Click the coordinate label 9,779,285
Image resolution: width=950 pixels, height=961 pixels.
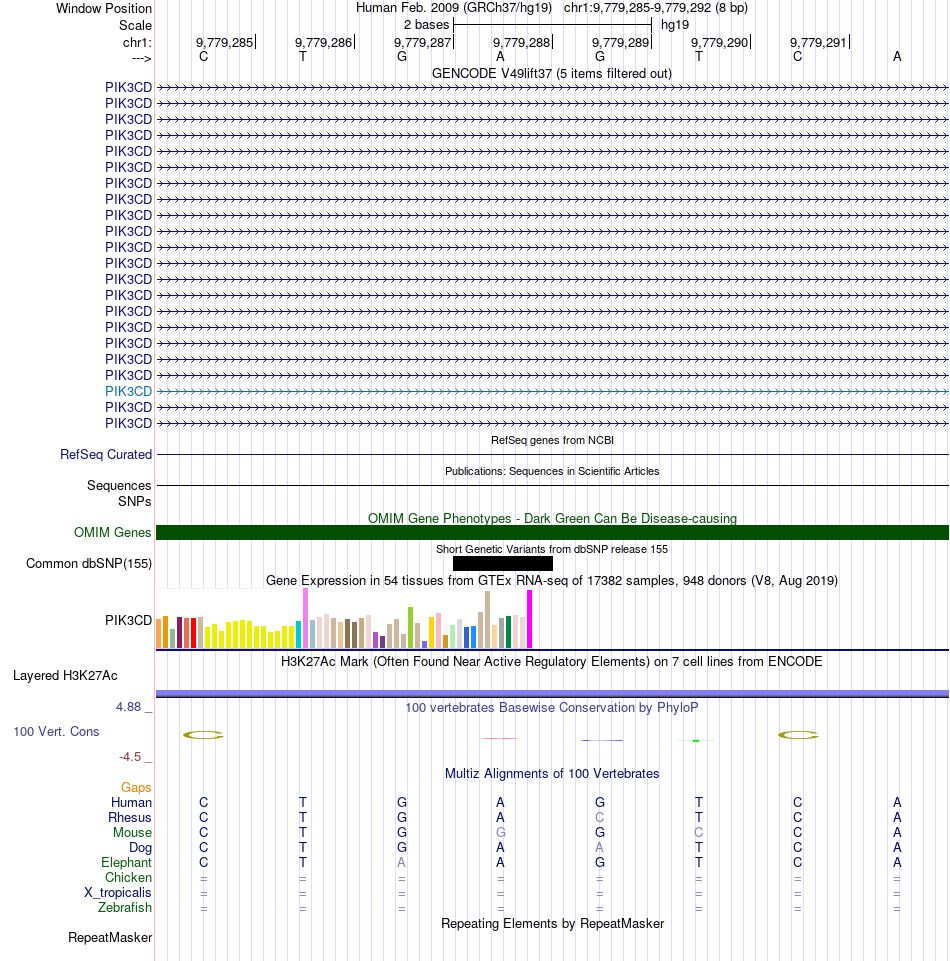click(224, 42)
